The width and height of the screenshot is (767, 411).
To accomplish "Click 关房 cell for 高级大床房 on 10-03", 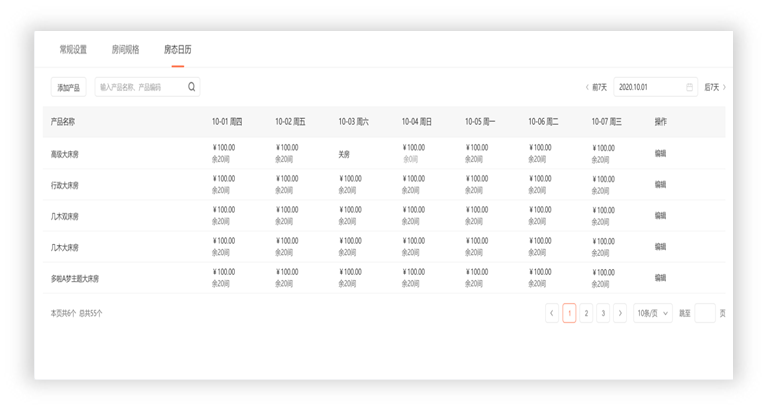I will tap(345, 153).
